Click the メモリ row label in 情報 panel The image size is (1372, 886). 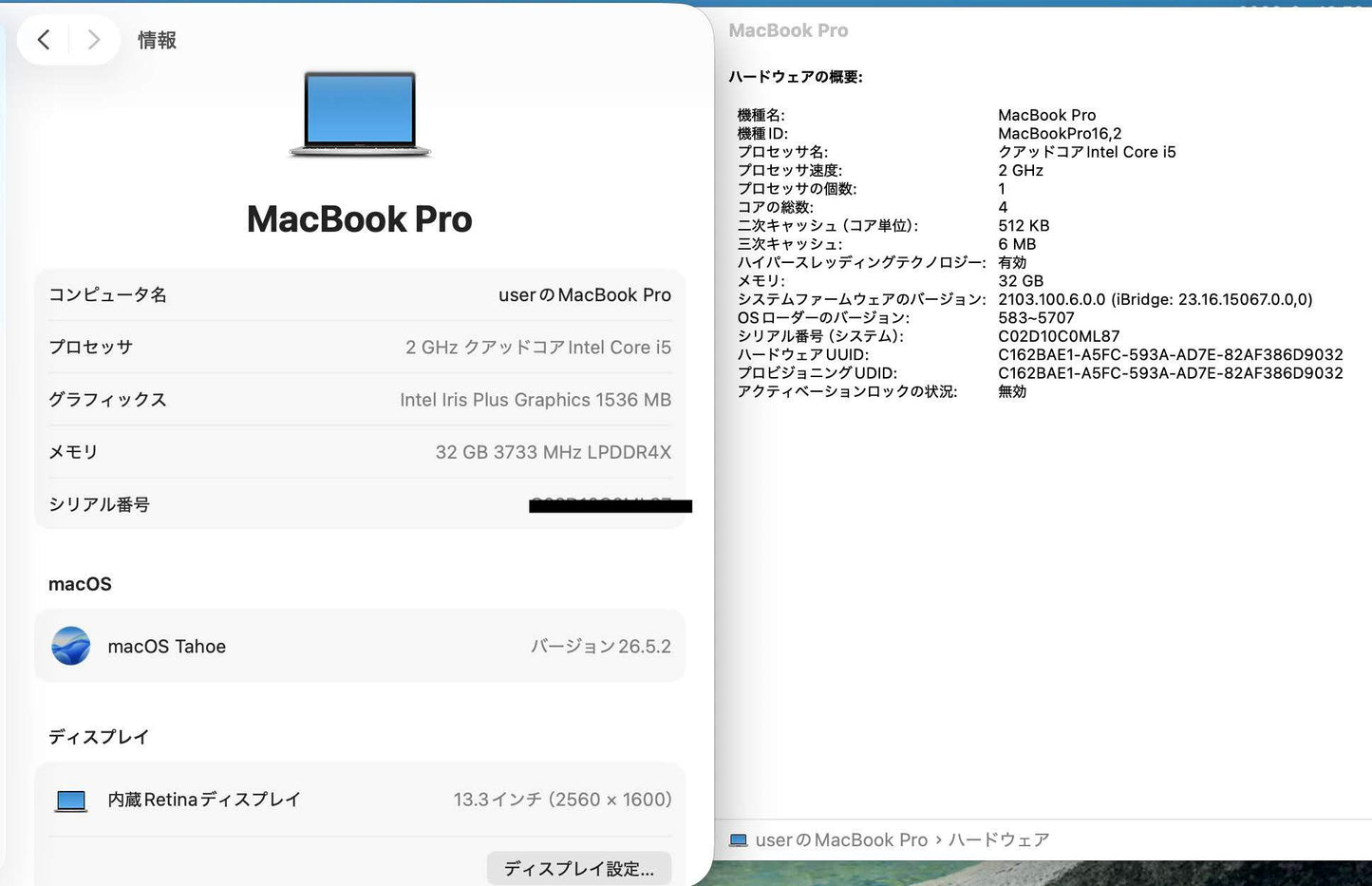point(74,452)
